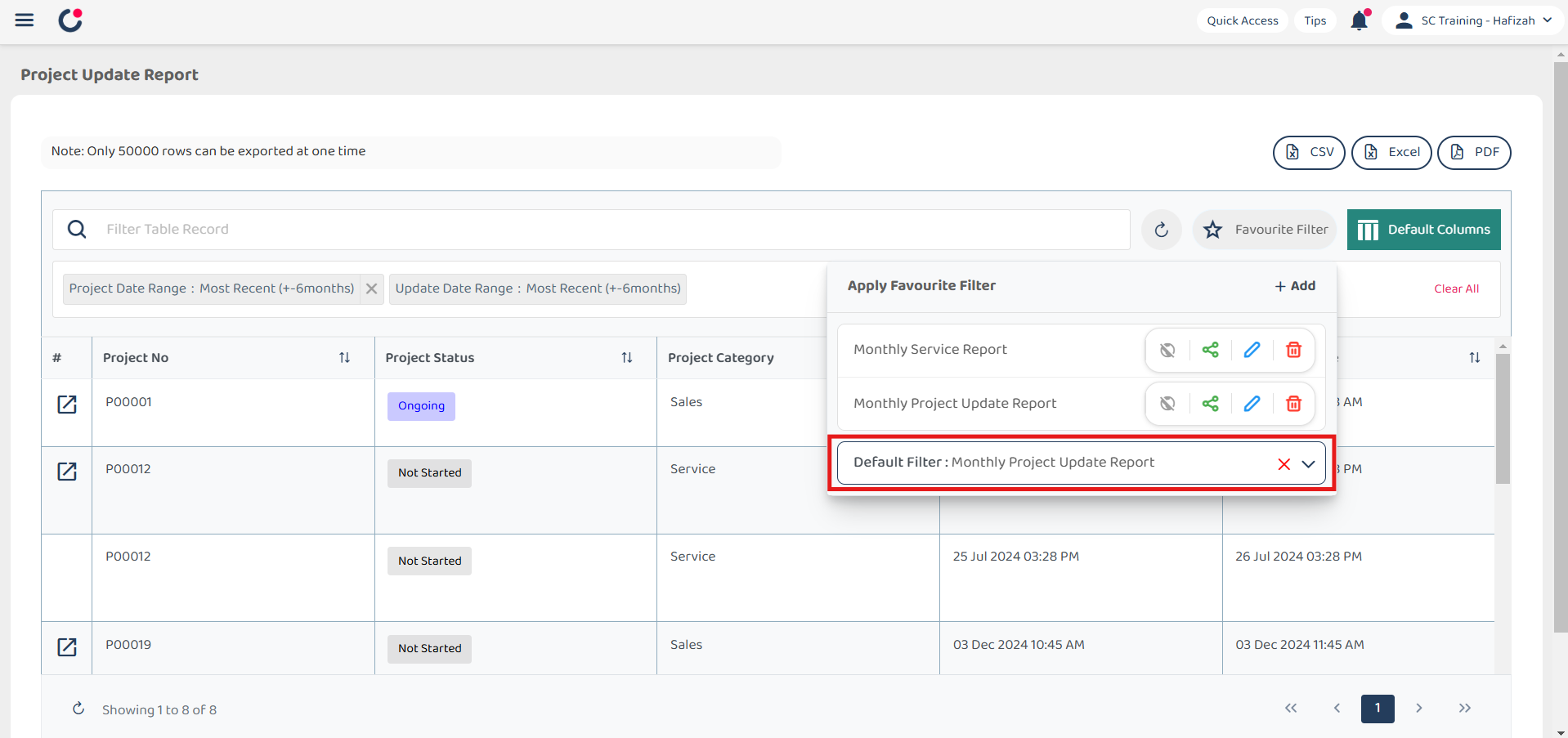The height and width of the screenshot is (738, 1568).
Task: Click the Update Date Range filter chip
Action: point(538,288)
